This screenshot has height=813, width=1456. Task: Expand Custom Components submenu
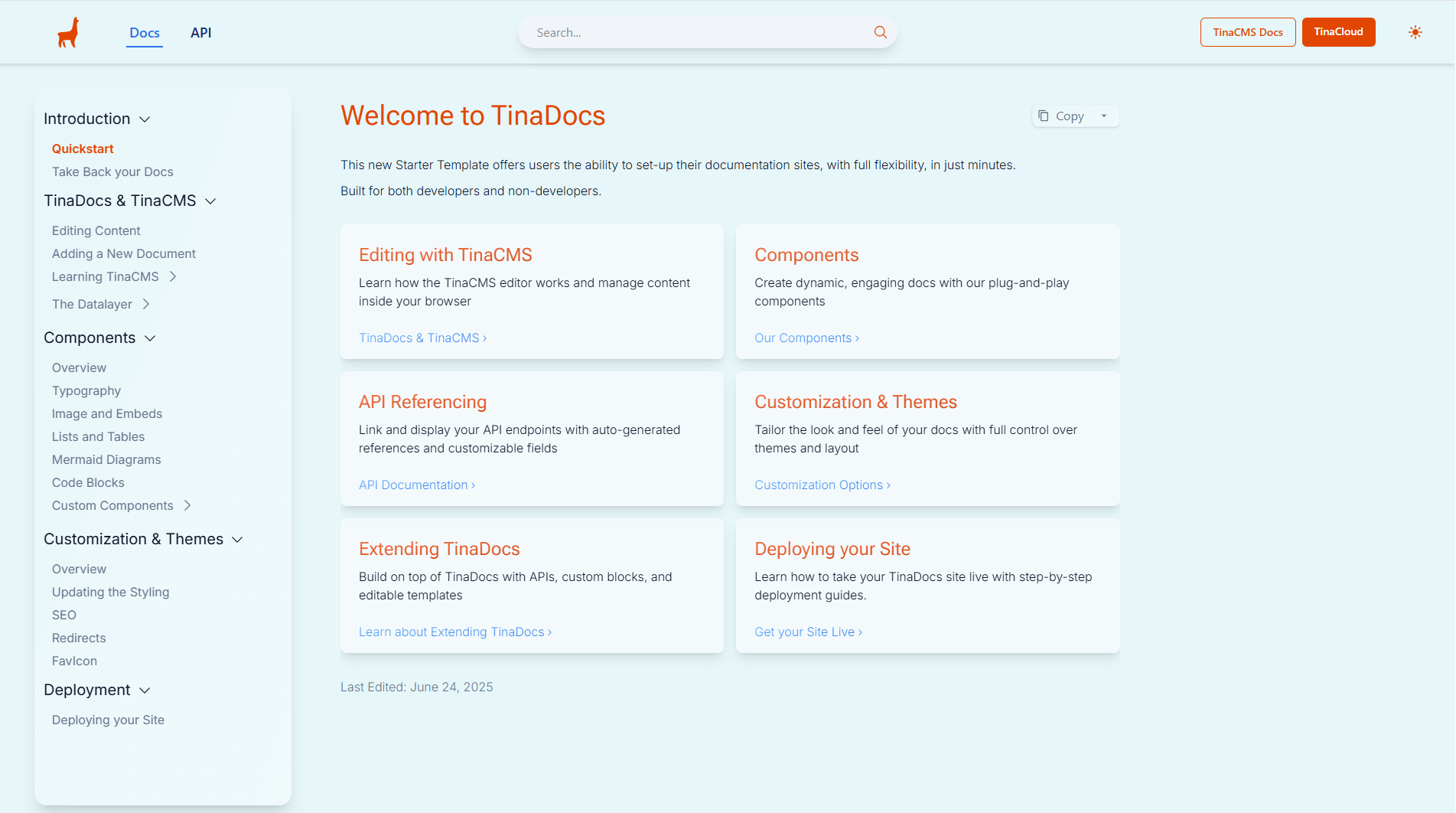pos(187,505)
